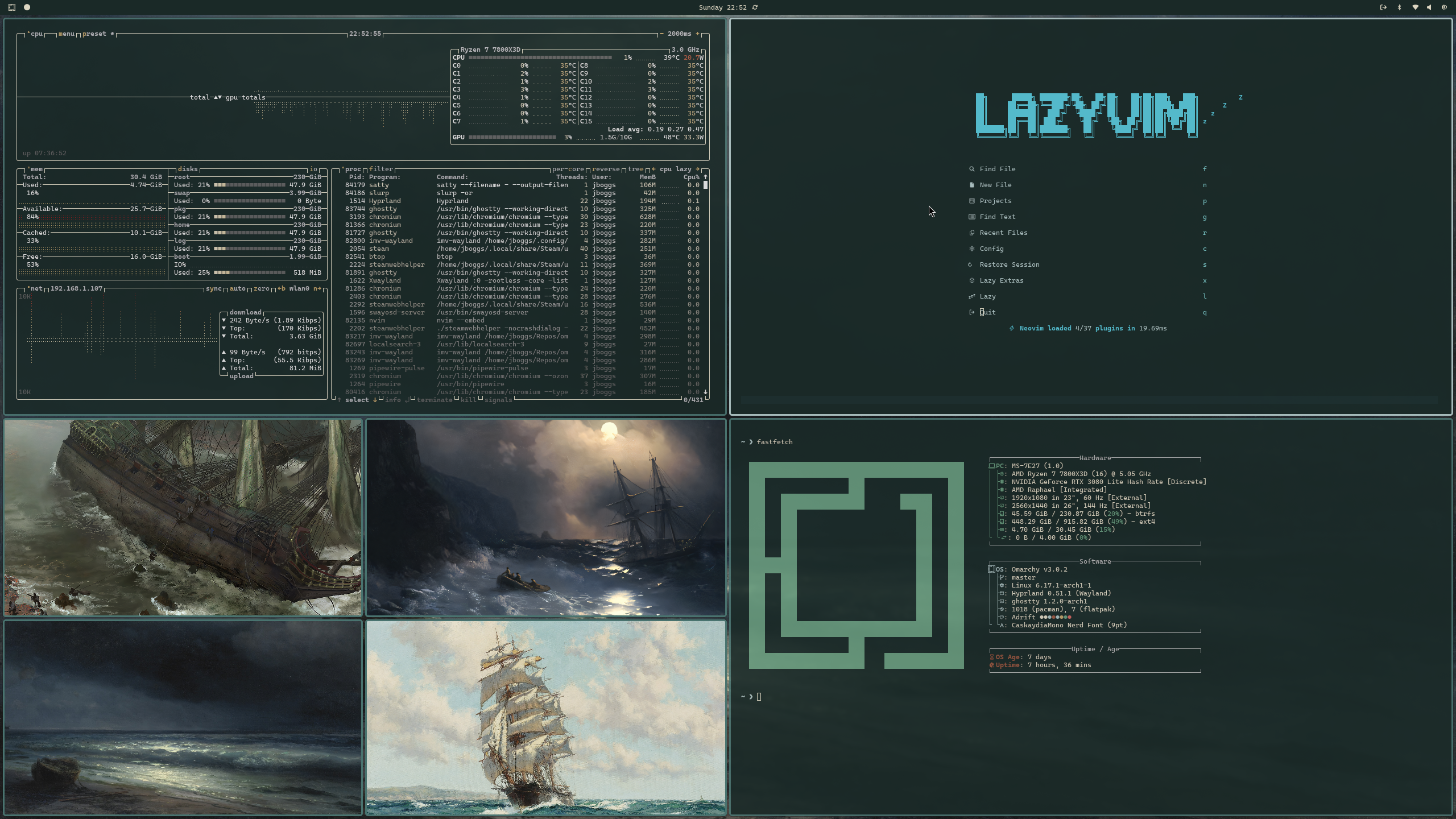This screenshot has height=819, width=1456.
Task: Click info in the btop proc footer
Action: [x=393, y=400]
